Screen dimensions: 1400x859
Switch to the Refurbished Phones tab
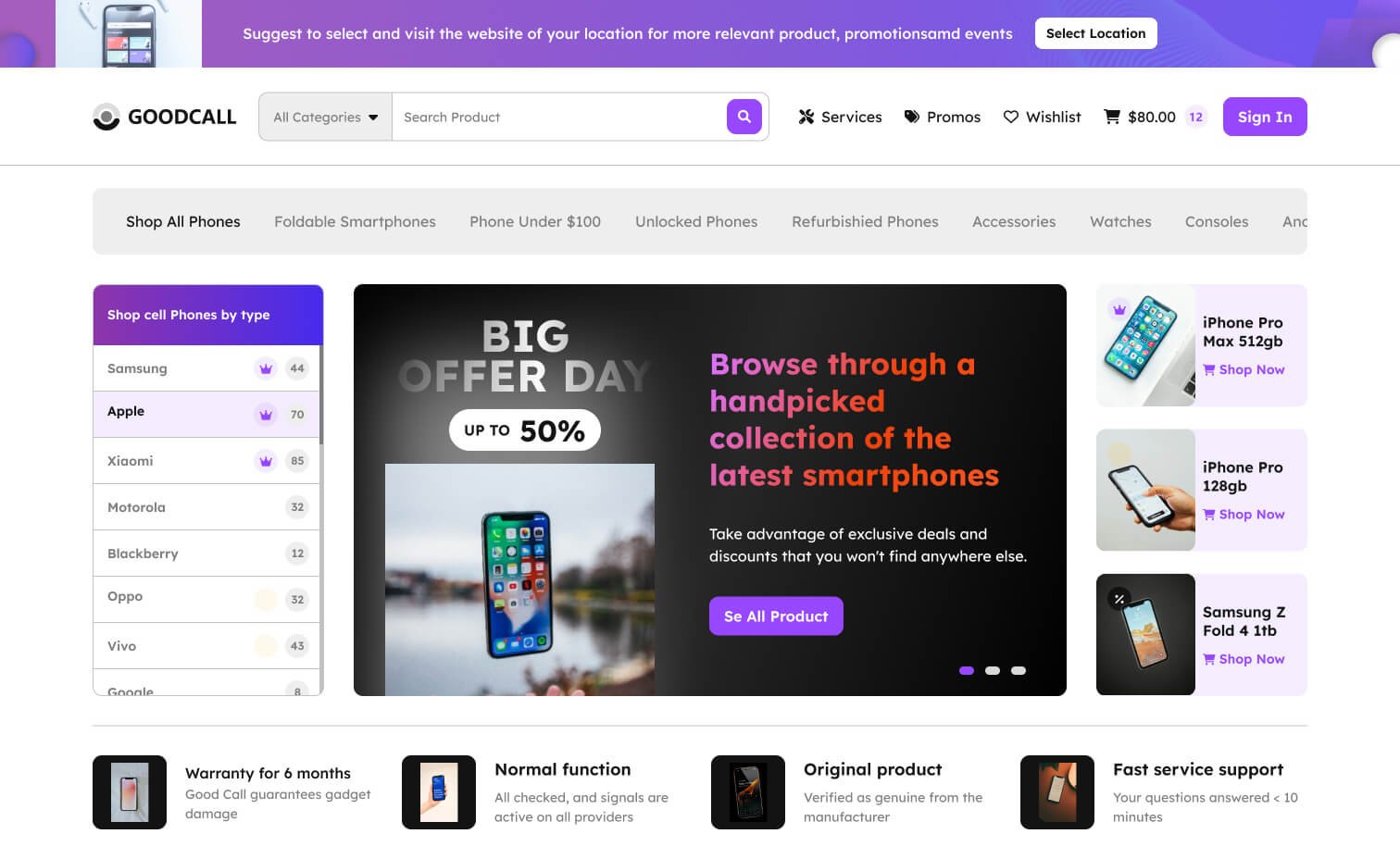pos(865,221)
